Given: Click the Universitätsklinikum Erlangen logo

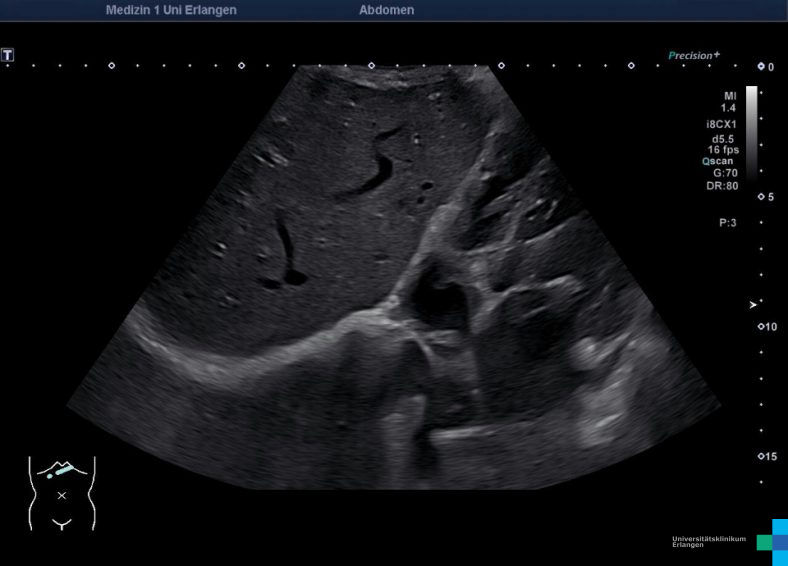Looking at the screenshot, I should (729, 542).
